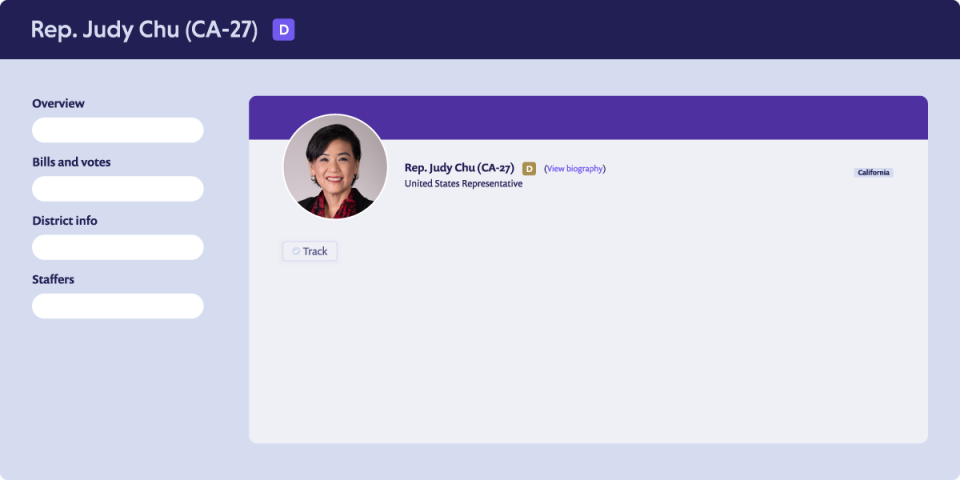Open the View biography link
Image resolution: width=960 pixels, height=480 pixels.
coord(575,169)
